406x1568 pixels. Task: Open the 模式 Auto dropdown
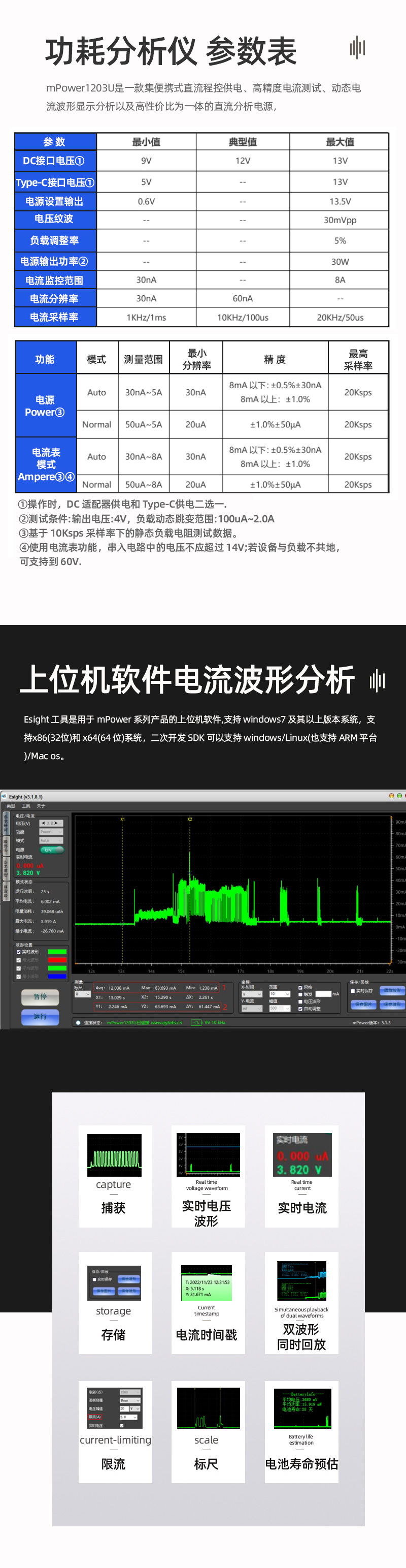pyautogui.click(x=51, y=840)
